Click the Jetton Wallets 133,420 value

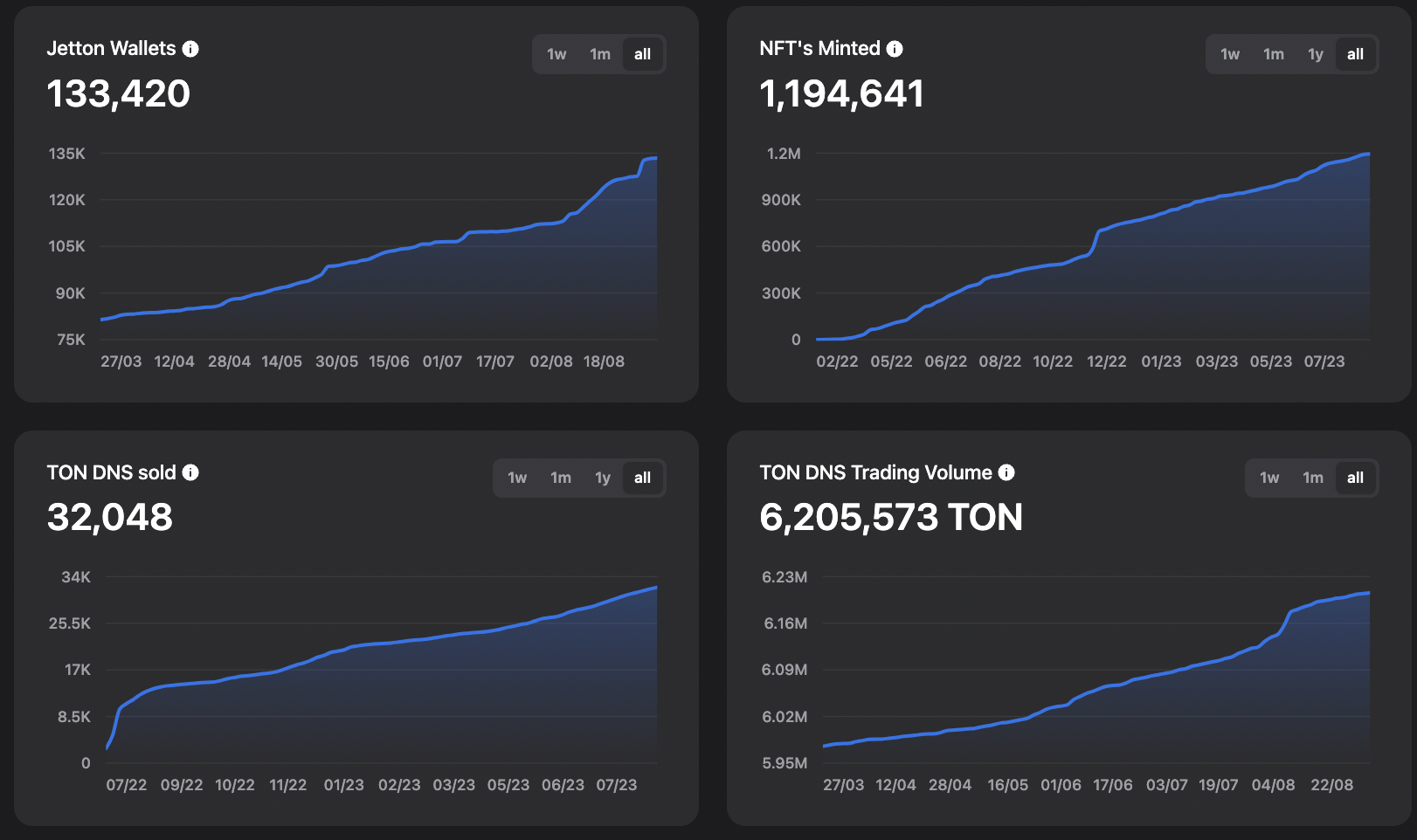click(119, 94)
